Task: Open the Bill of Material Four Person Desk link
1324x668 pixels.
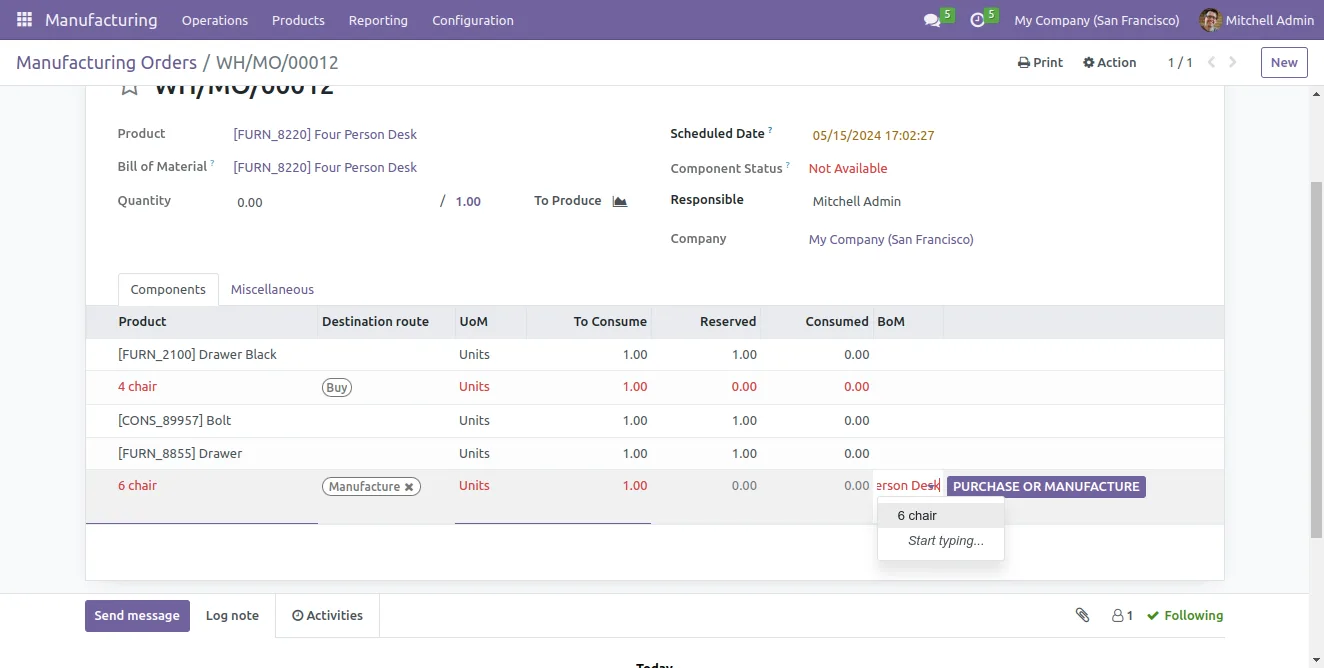Action: pos(325,167)
